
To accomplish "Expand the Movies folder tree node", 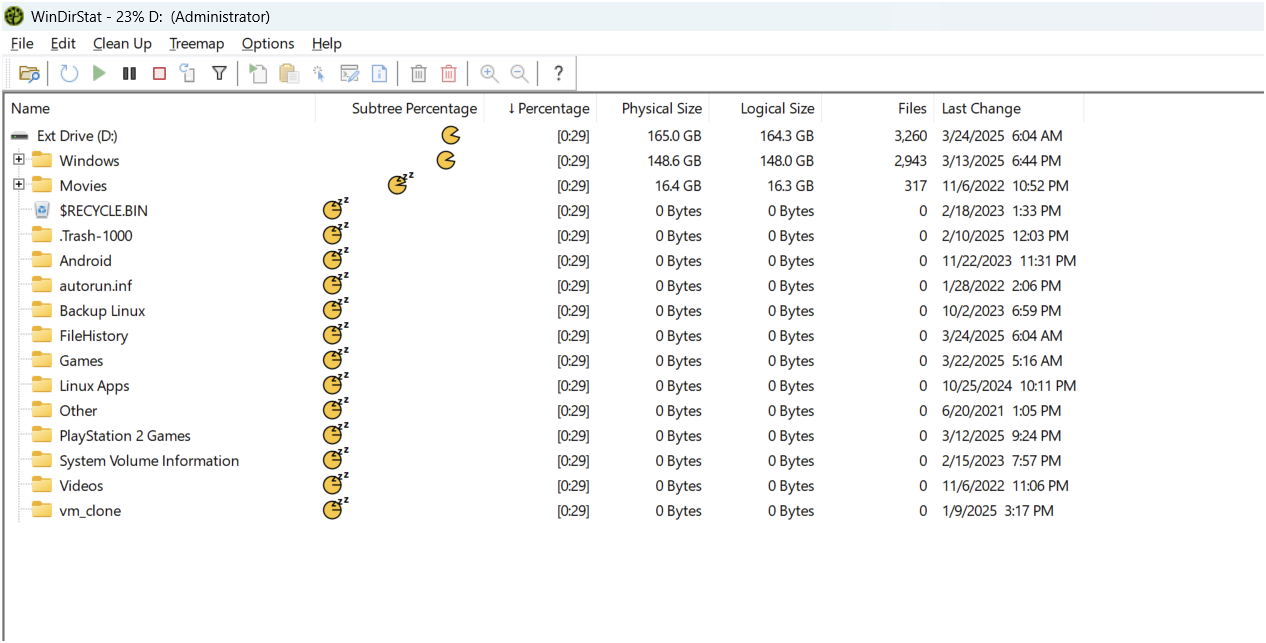I will [x=18, y=185].
